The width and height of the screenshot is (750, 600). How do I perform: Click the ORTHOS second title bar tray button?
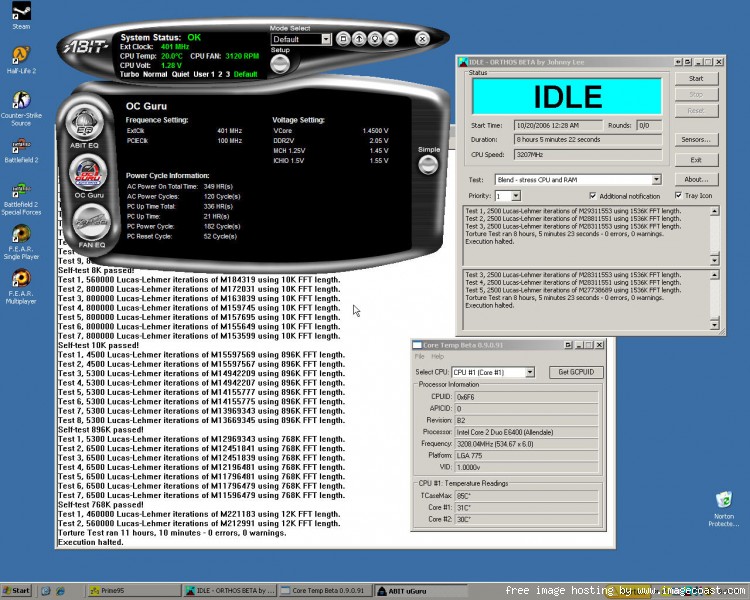[687, 62]
